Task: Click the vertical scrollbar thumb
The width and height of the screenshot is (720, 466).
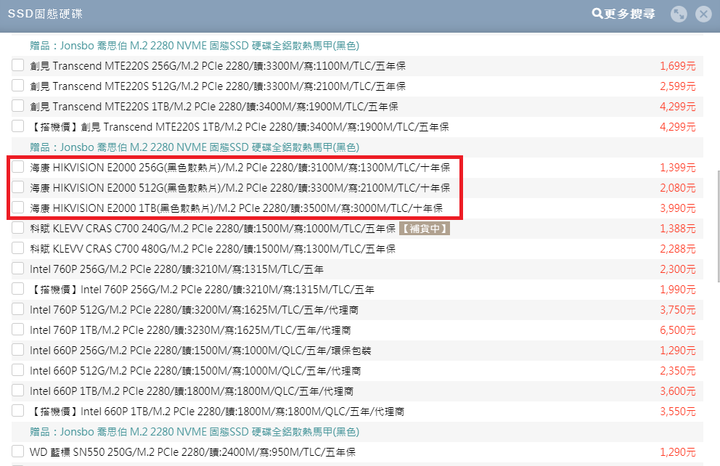Action: click(x=718, y=226)
